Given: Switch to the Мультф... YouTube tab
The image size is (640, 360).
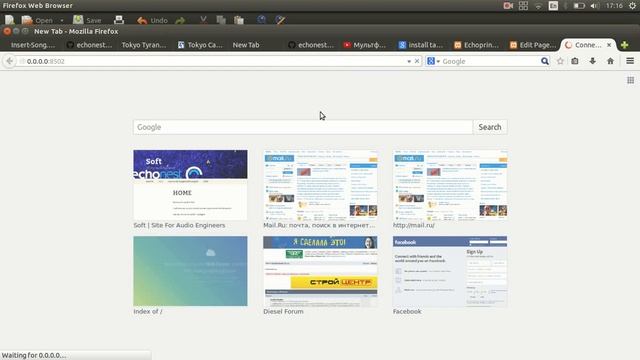Looking at the screenshot, I should pyautogui.click(x=365, y=45).
